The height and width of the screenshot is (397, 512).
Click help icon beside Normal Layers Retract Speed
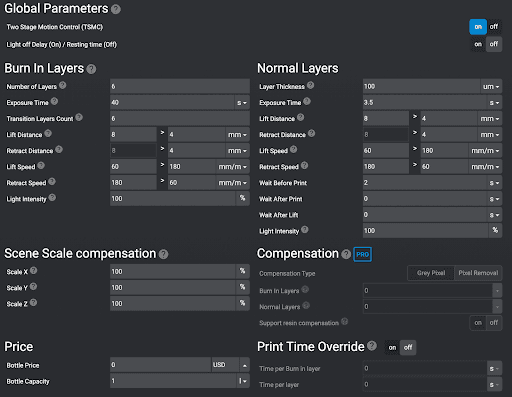click(305, 165)
